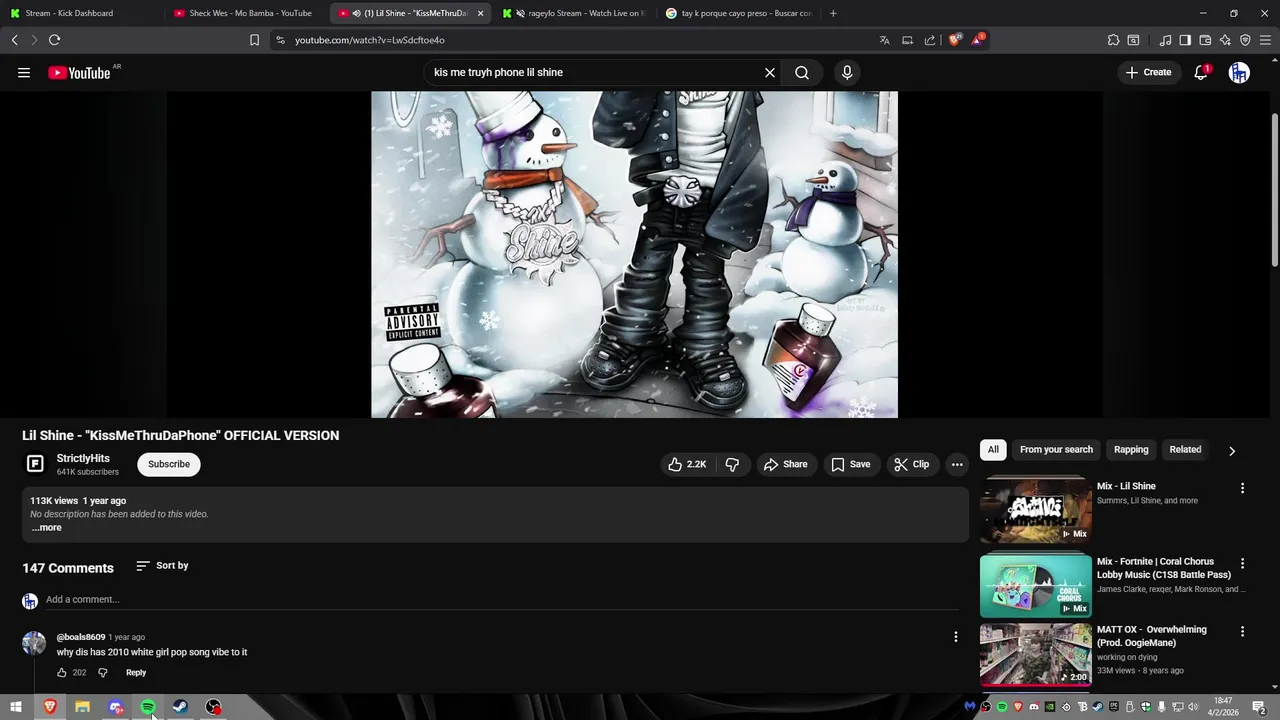Open the Sort by comments dropdown
The height and width of the screenshot is (720, 1280).
pyautogui.click(x=162, y=566)
